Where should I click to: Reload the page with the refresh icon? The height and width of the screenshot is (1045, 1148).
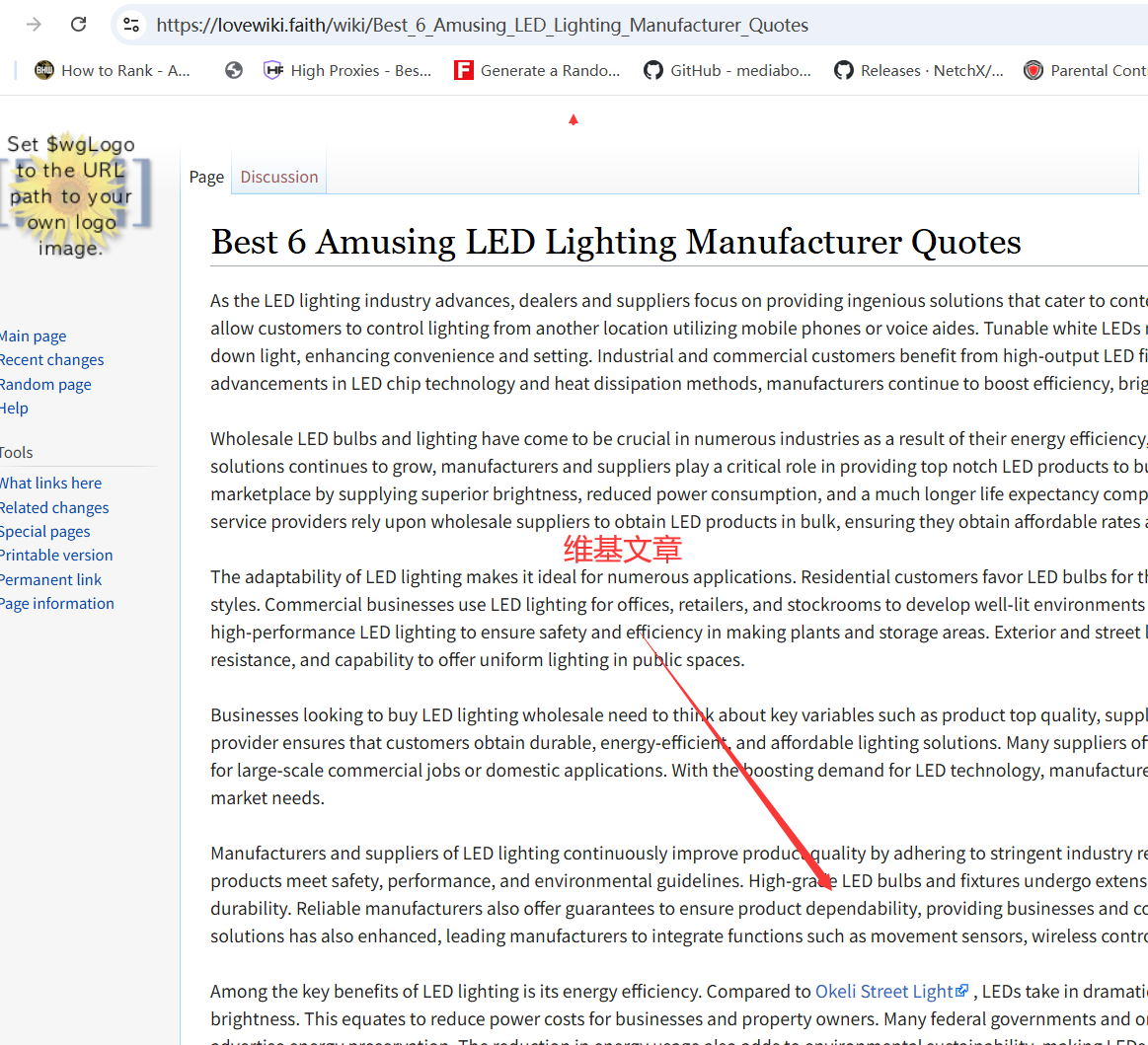tap(79, 25)
